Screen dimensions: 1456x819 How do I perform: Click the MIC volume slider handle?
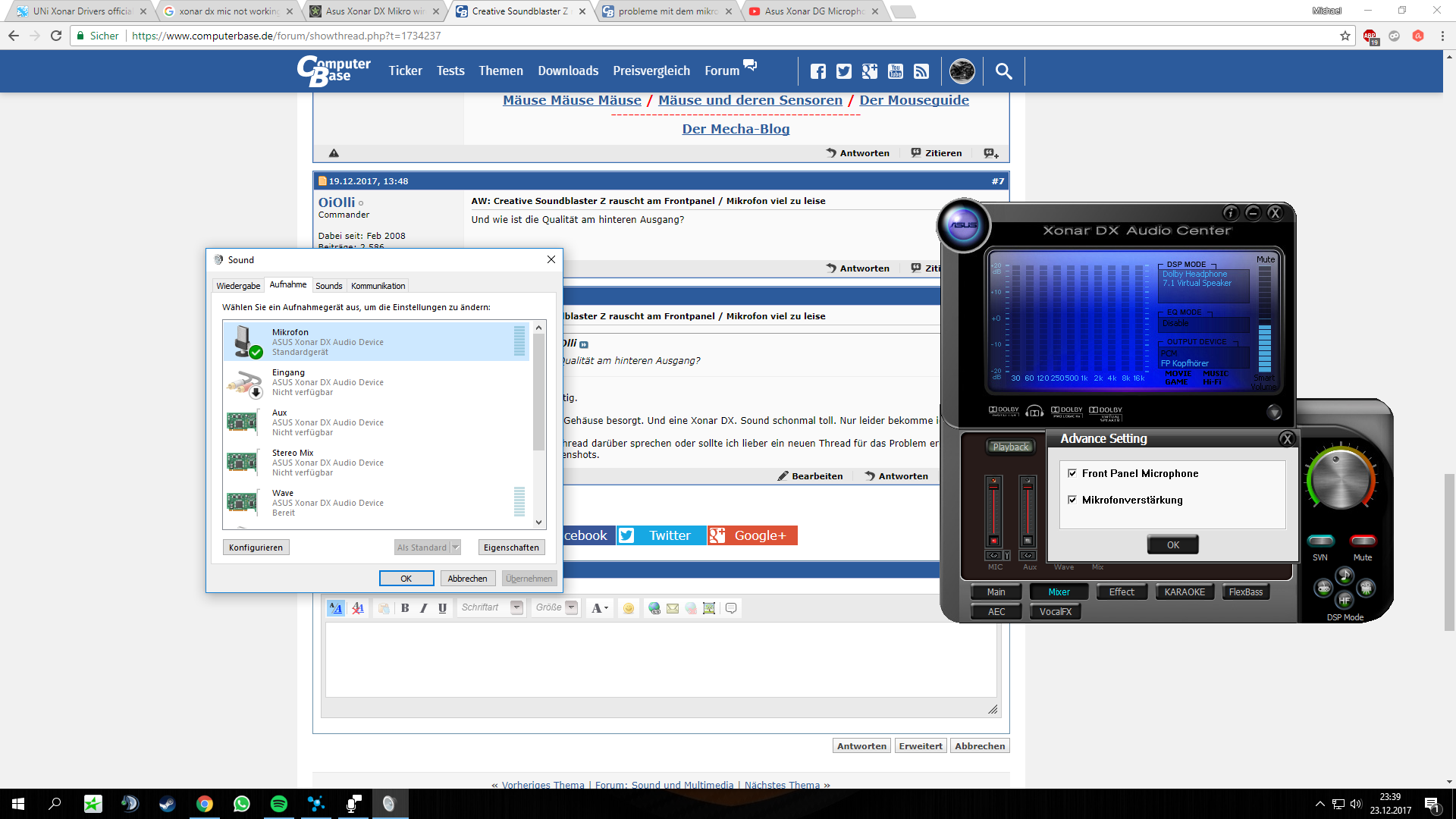(x=993, y=488)
